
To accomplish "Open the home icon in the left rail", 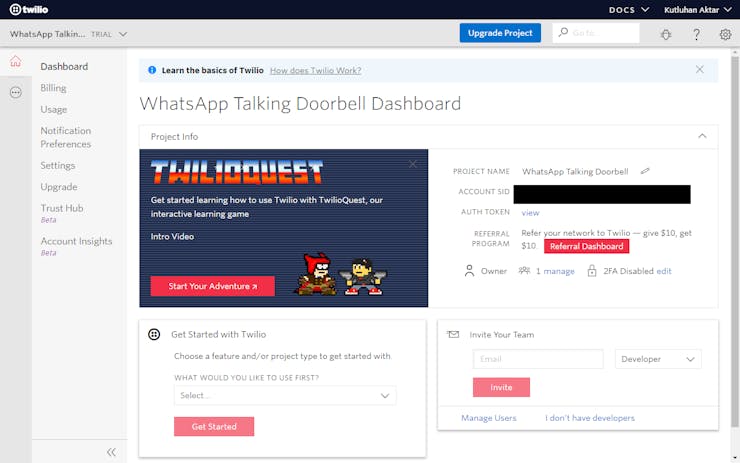I will click(x=16, y=61).
